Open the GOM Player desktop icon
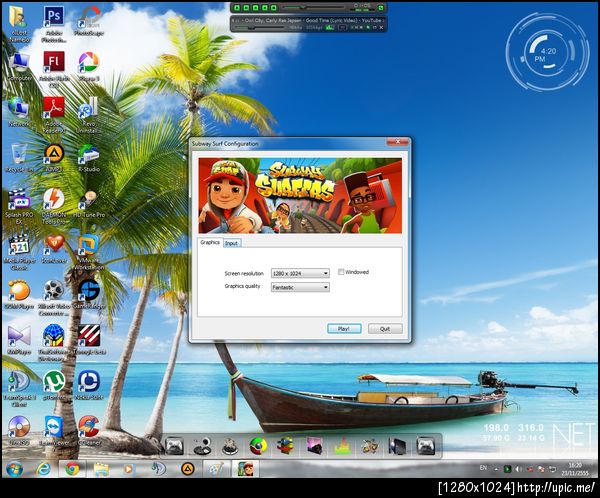600x498 pixels. [x=19, y=295]
